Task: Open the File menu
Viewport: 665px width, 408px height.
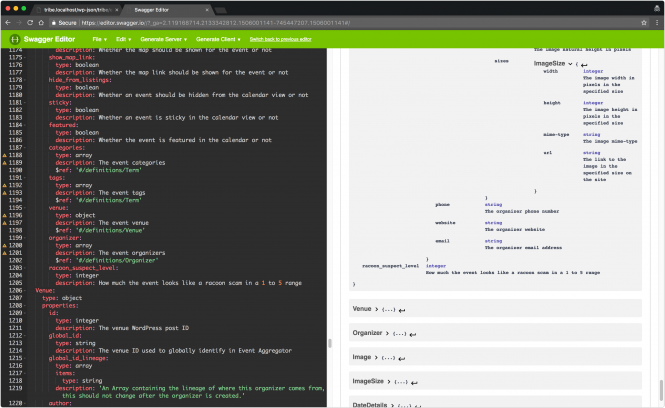Action: pos(99,39)
